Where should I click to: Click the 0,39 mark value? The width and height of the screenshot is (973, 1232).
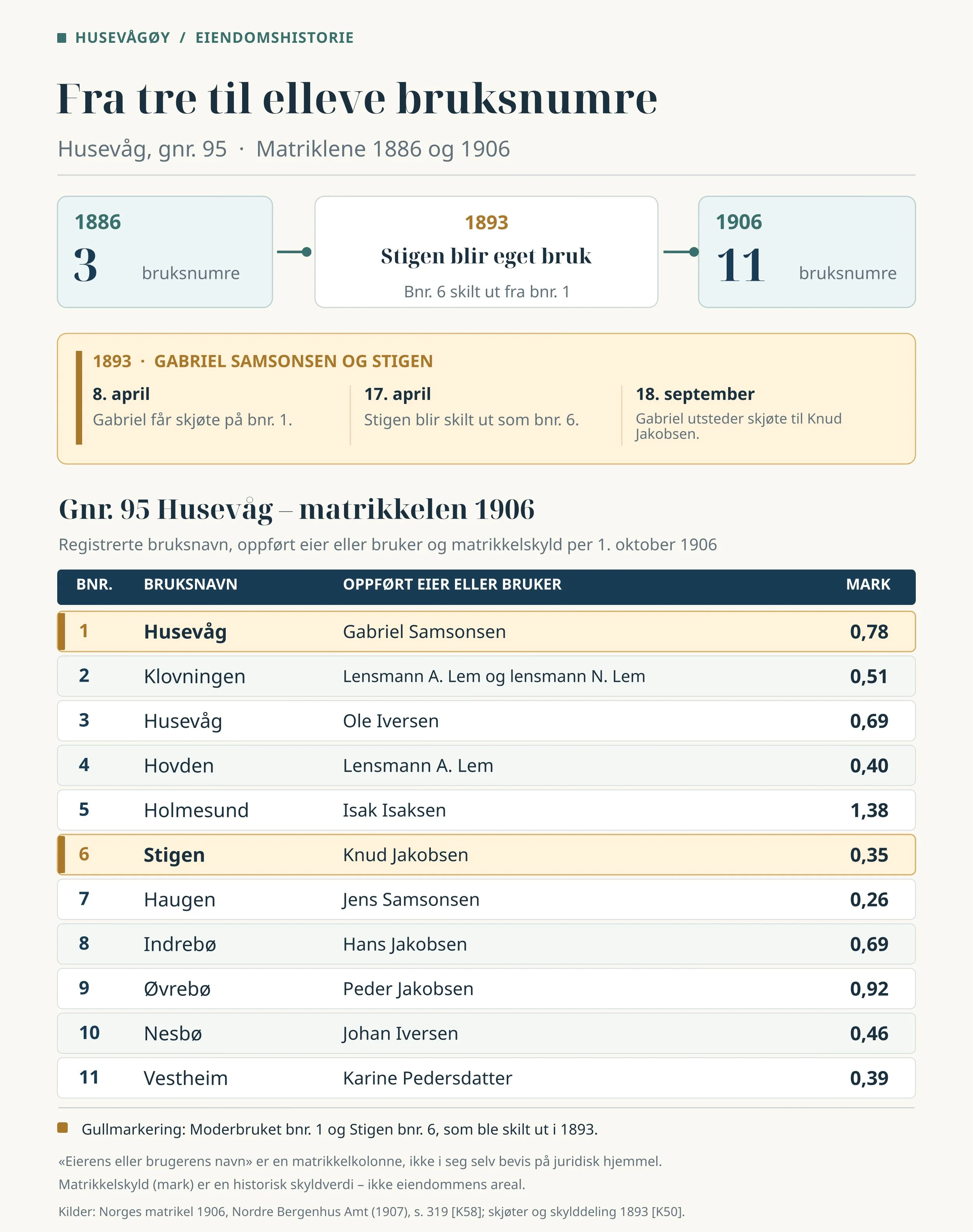pos(869,1078)
